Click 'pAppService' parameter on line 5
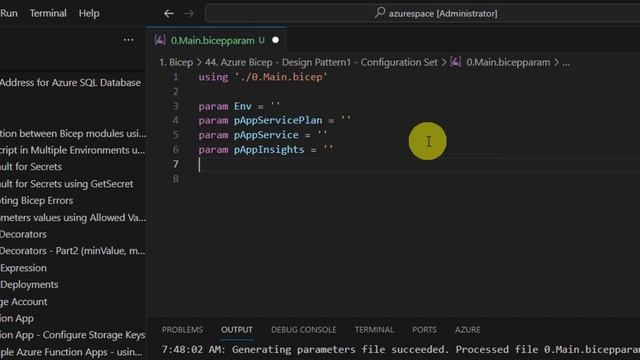 tap(266, 135)
